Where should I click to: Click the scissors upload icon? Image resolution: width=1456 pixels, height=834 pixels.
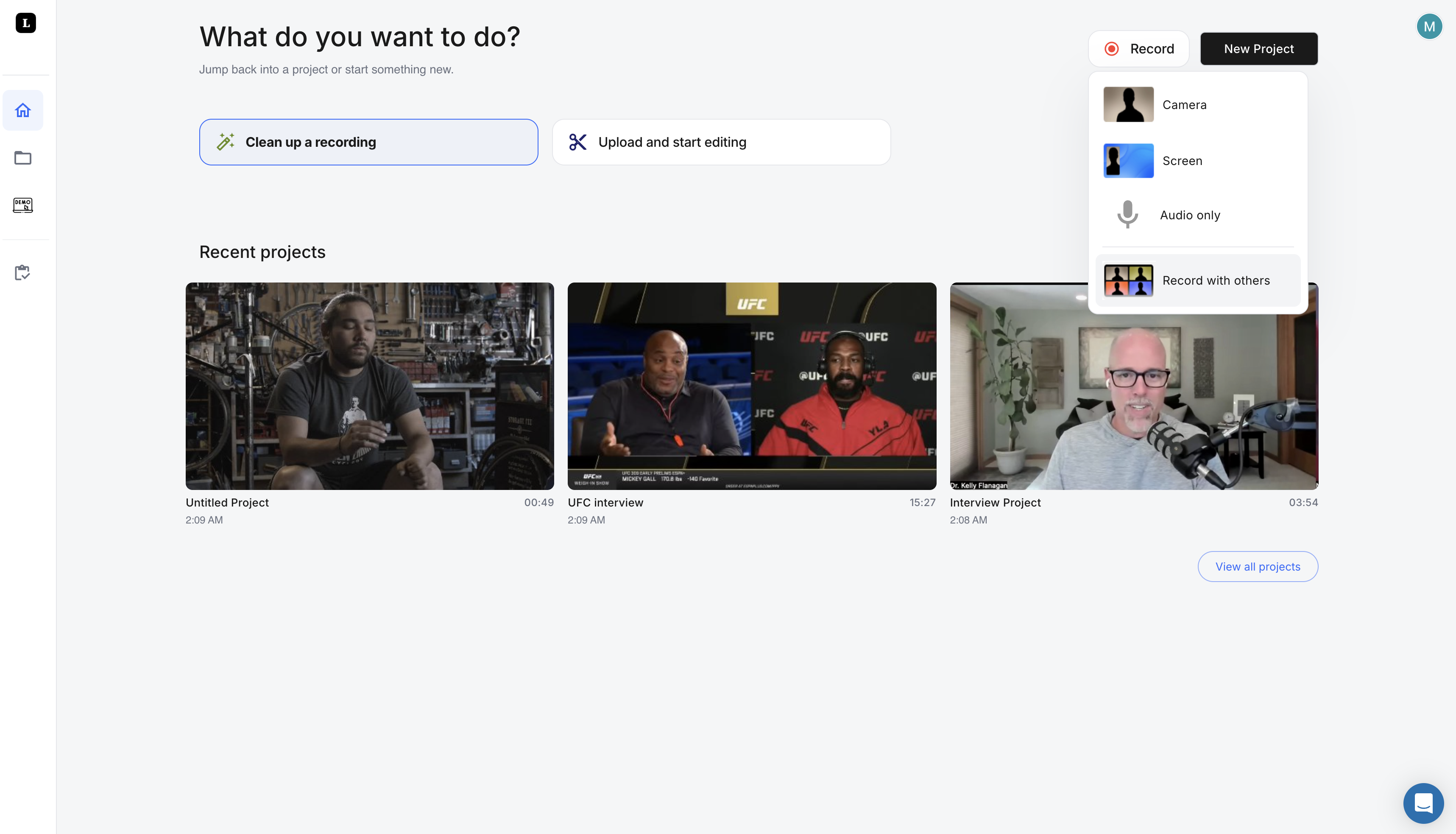coord(577,142)
